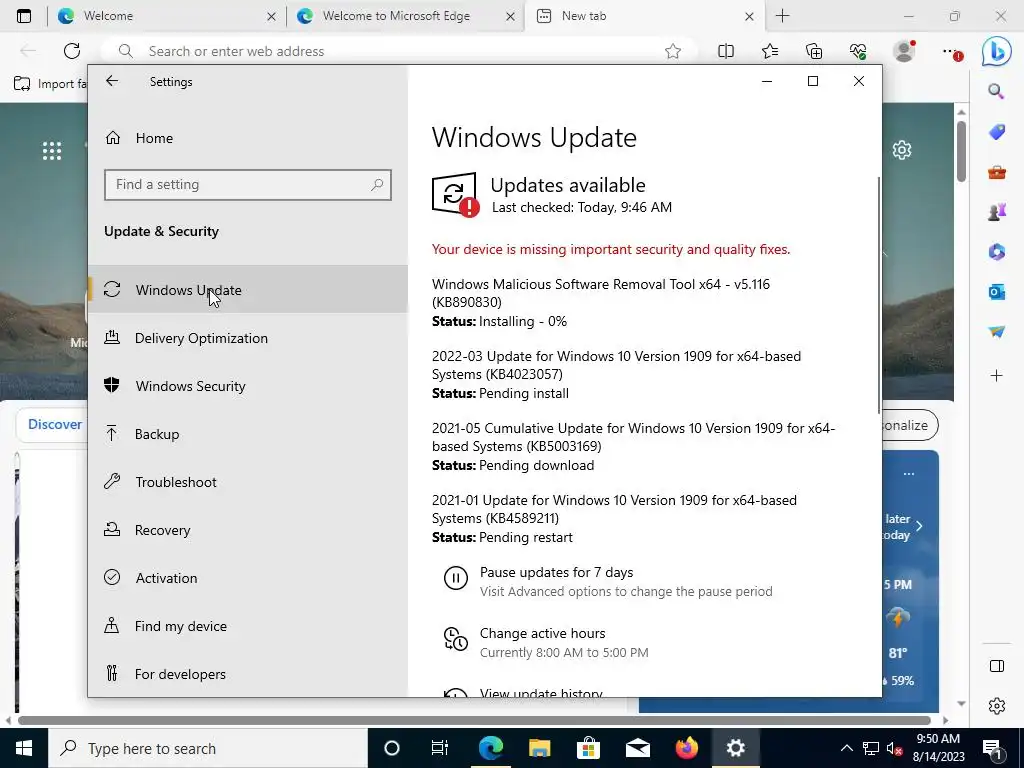Image resolution: width=1024 pixels, height=768 pixels.
Task: Open the Windows Start menu
Action: tap(24, 748)
